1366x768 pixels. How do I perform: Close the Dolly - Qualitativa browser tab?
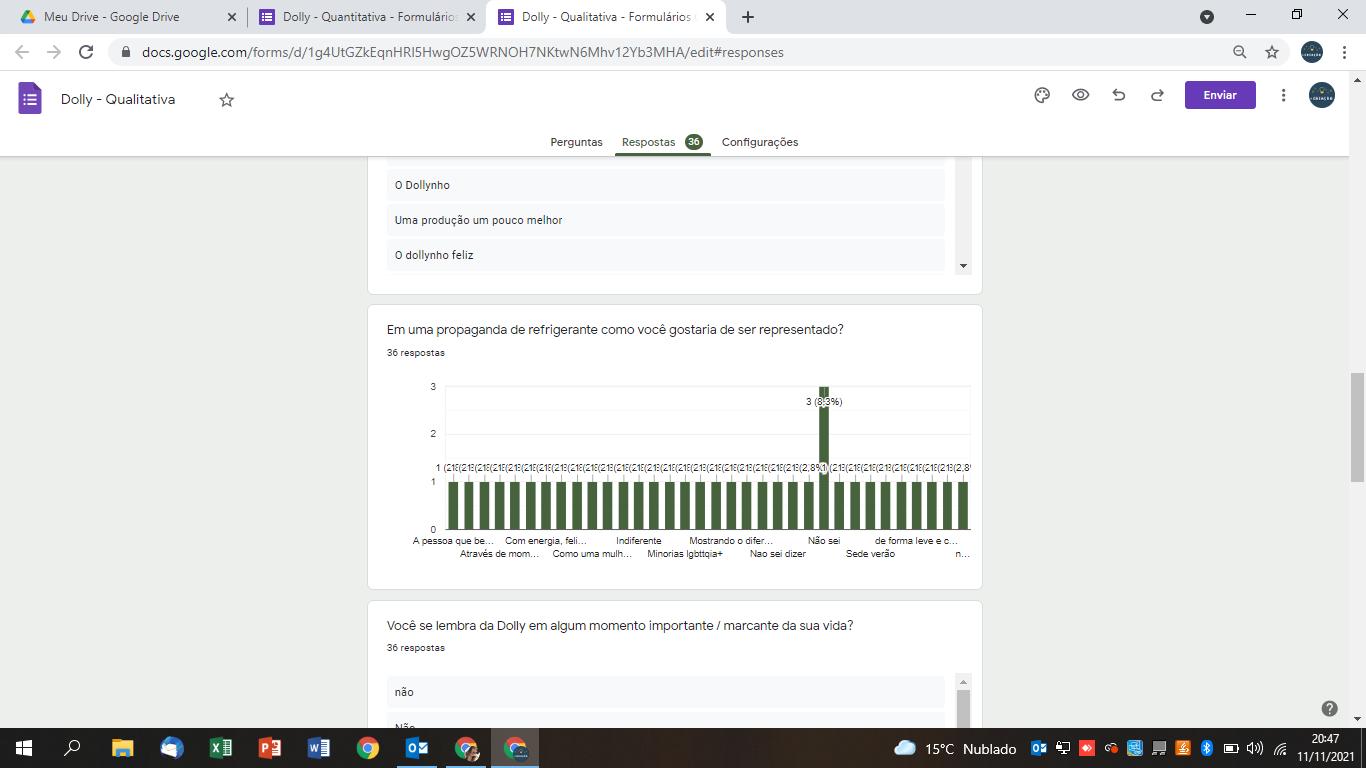[x=710, y=17]
